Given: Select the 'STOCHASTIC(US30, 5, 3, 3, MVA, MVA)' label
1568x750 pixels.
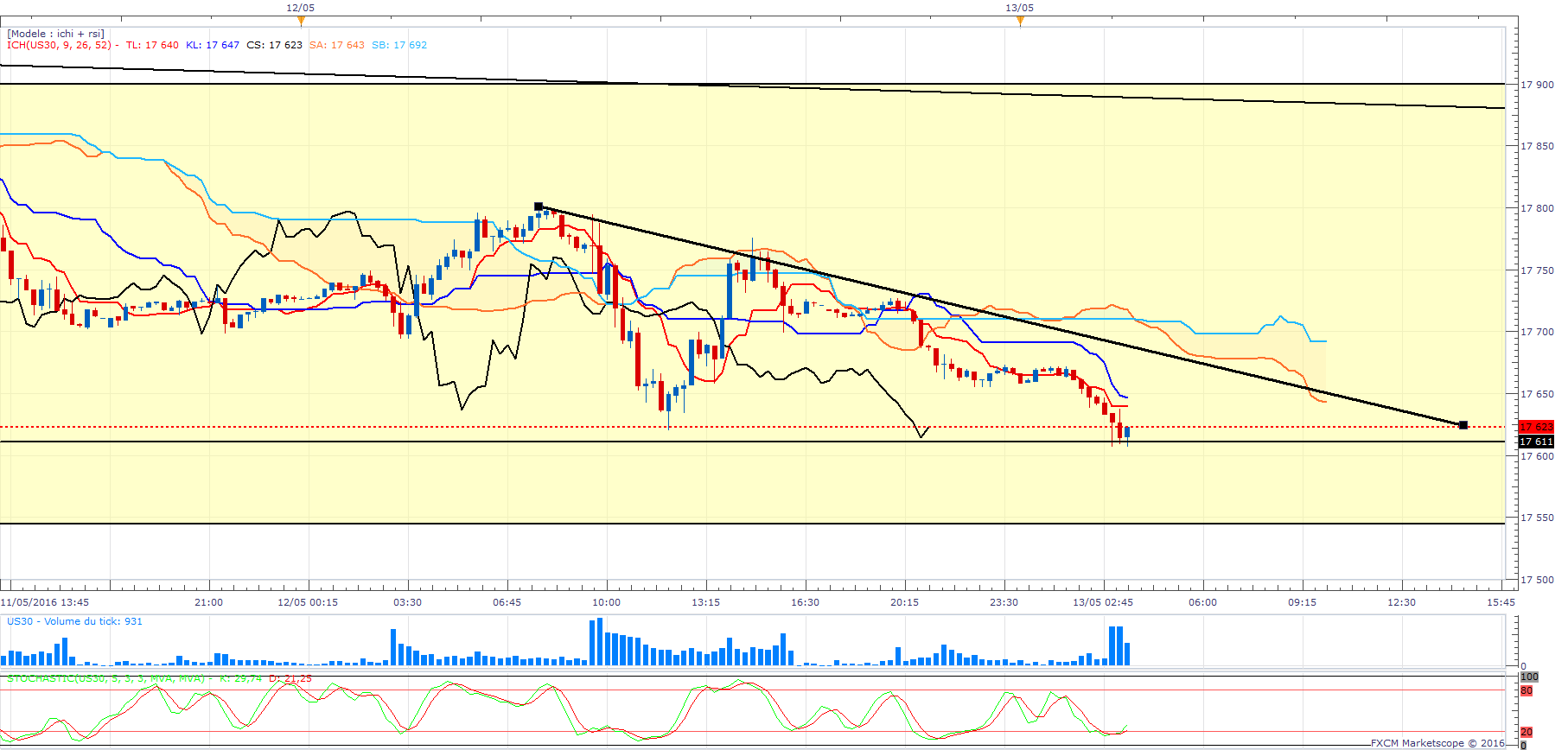Looking at the screenshot, I should [x=106, y=678].
